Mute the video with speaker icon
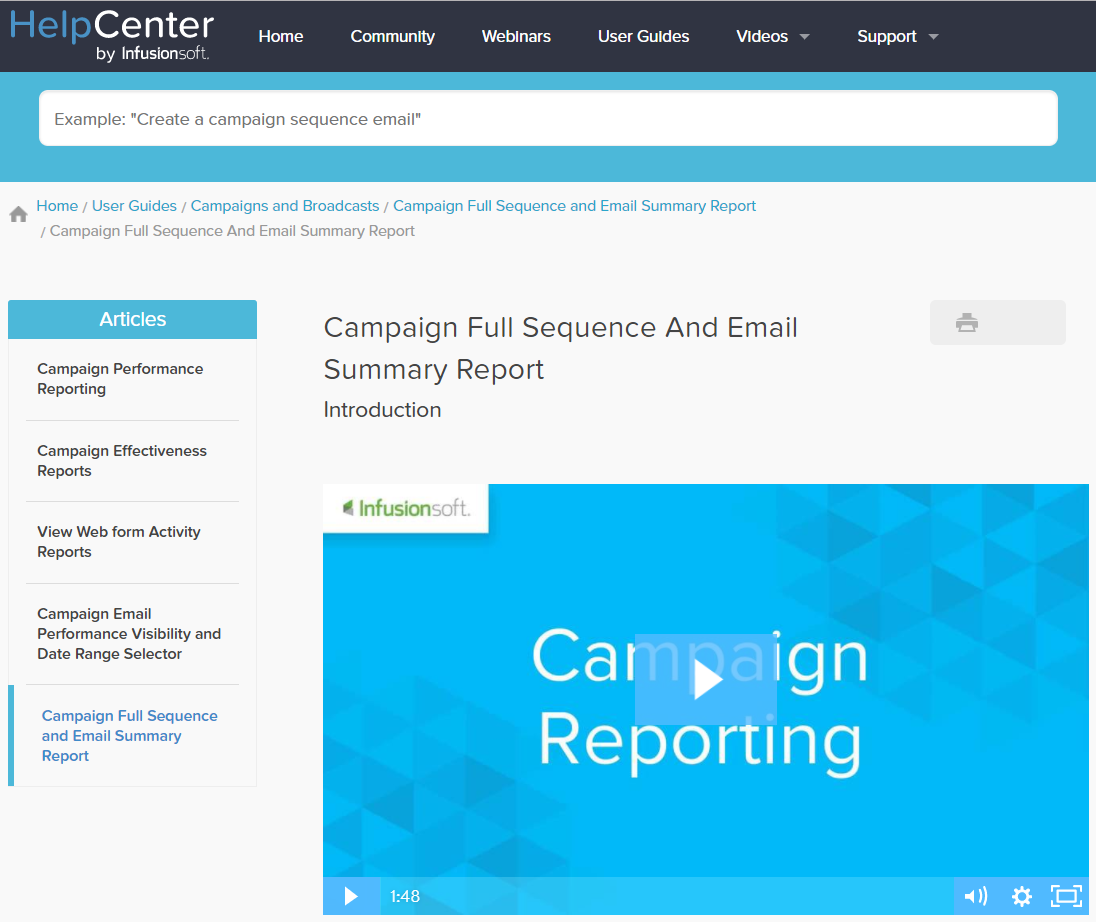This screenshot has width=1096, height=922. pos(976,896)
